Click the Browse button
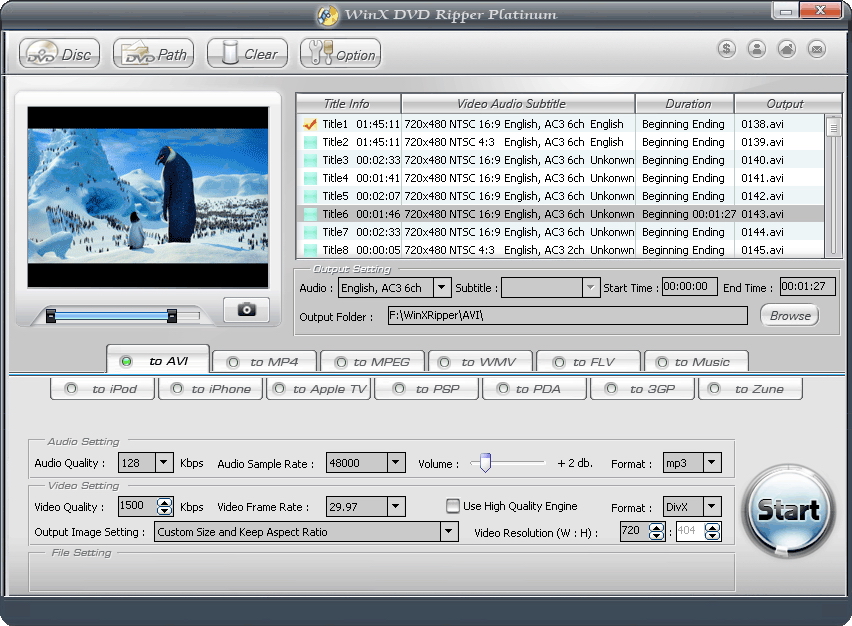 point(789,315)
